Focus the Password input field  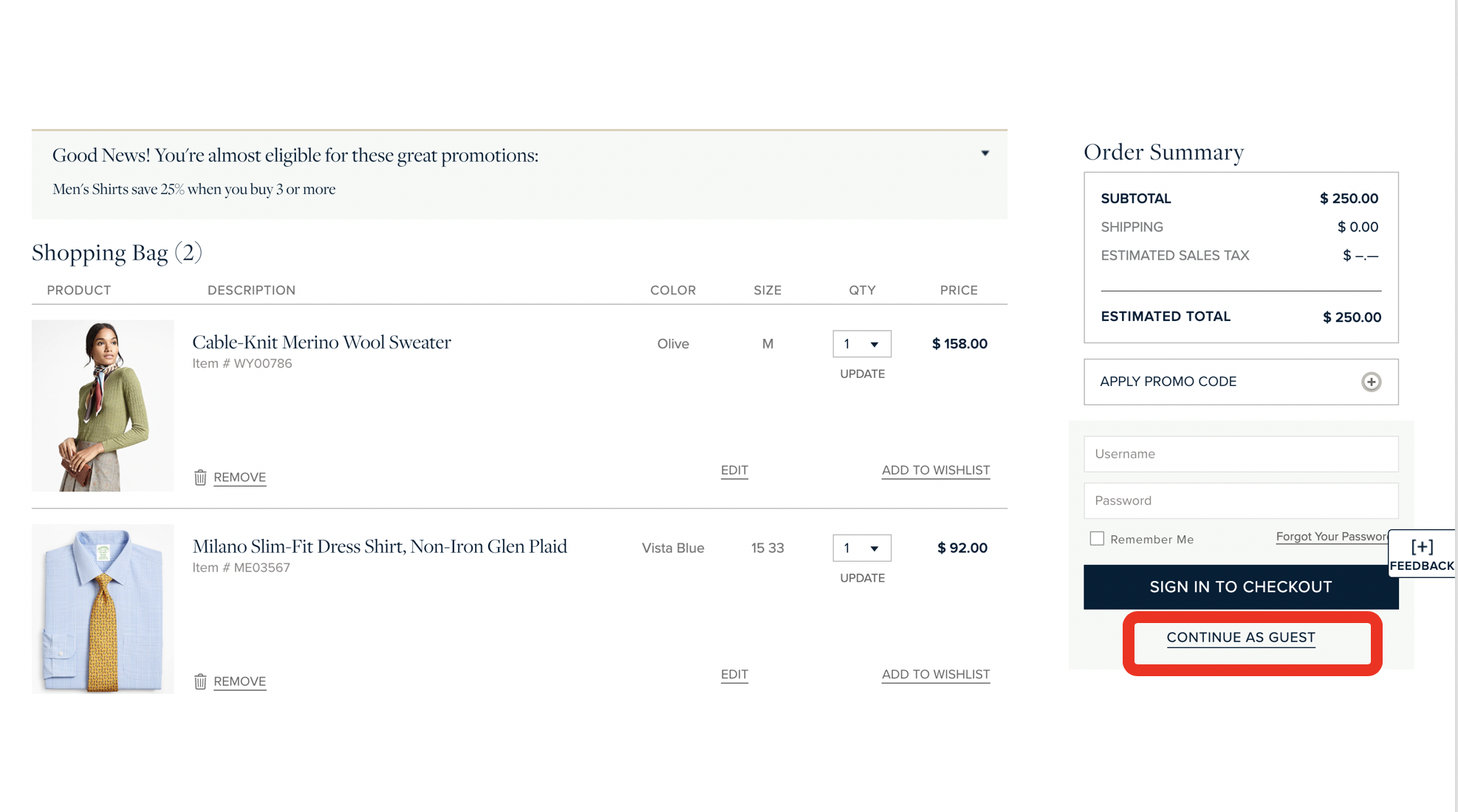[1241, 500]
